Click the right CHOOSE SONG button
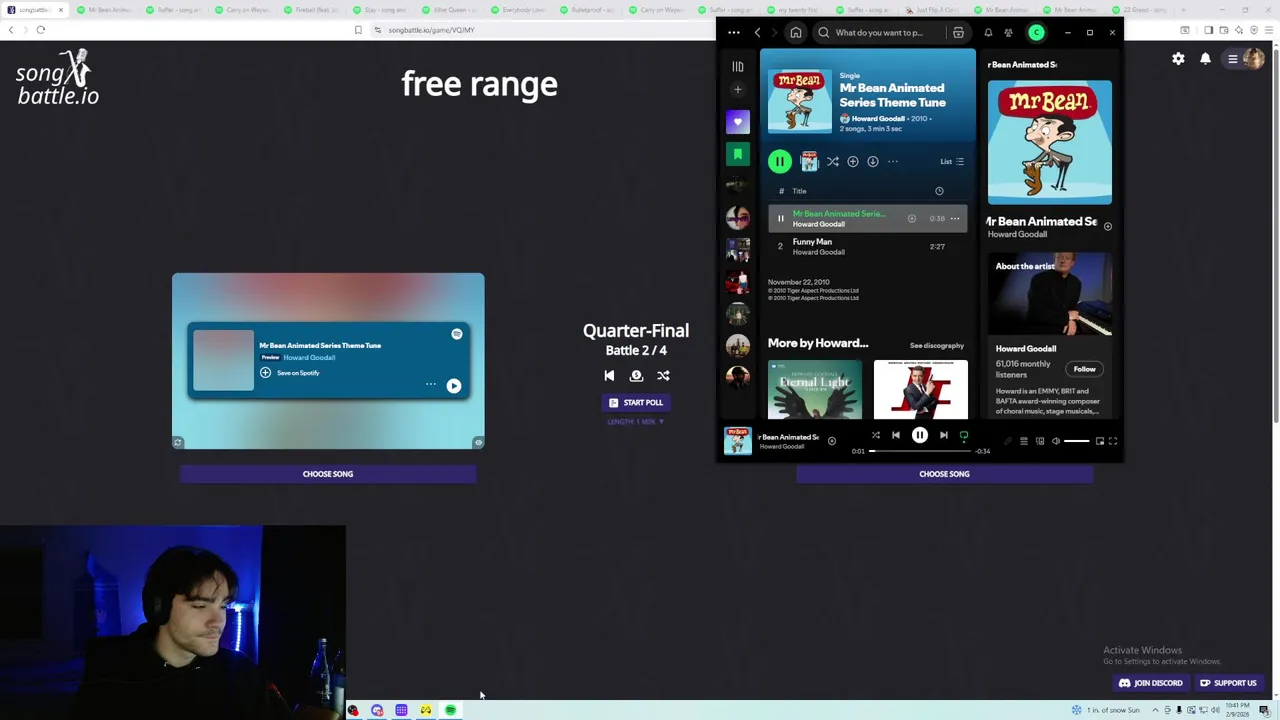Viewport: 1280px width, 720px height. click(x=944, y=474)
